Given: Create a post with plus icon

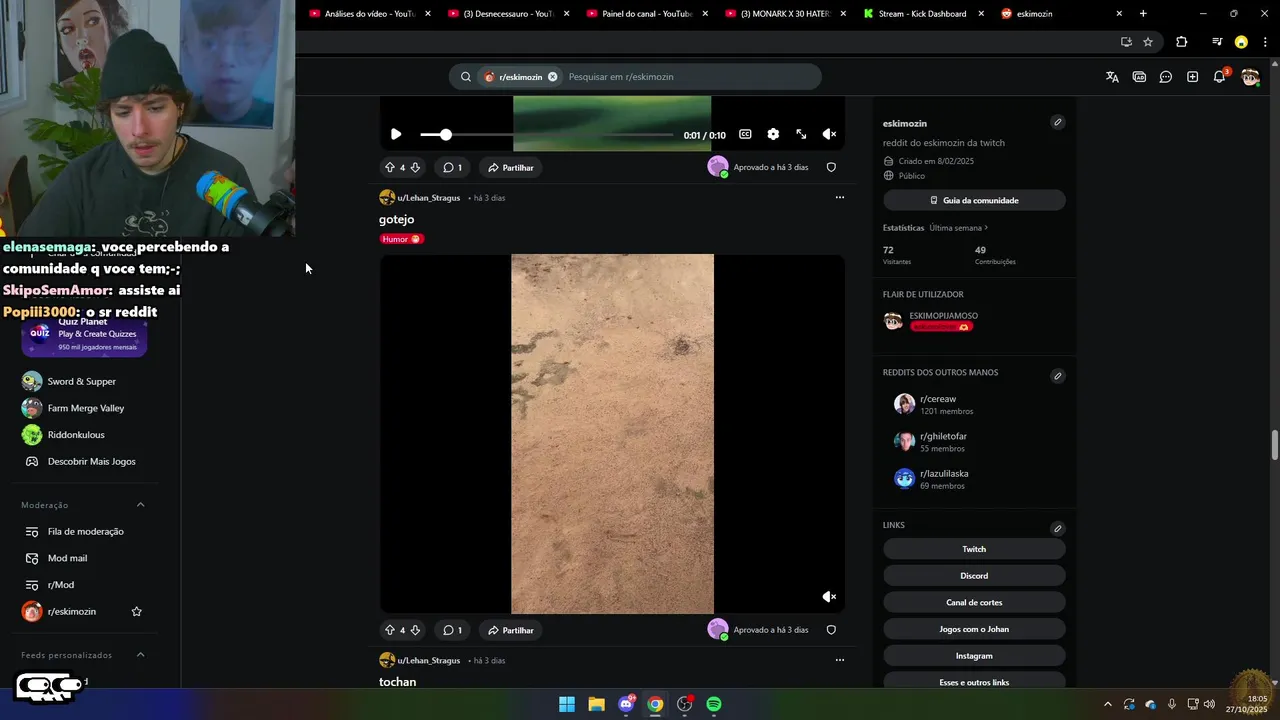Looking at the screenshot, I should 1192,77.
